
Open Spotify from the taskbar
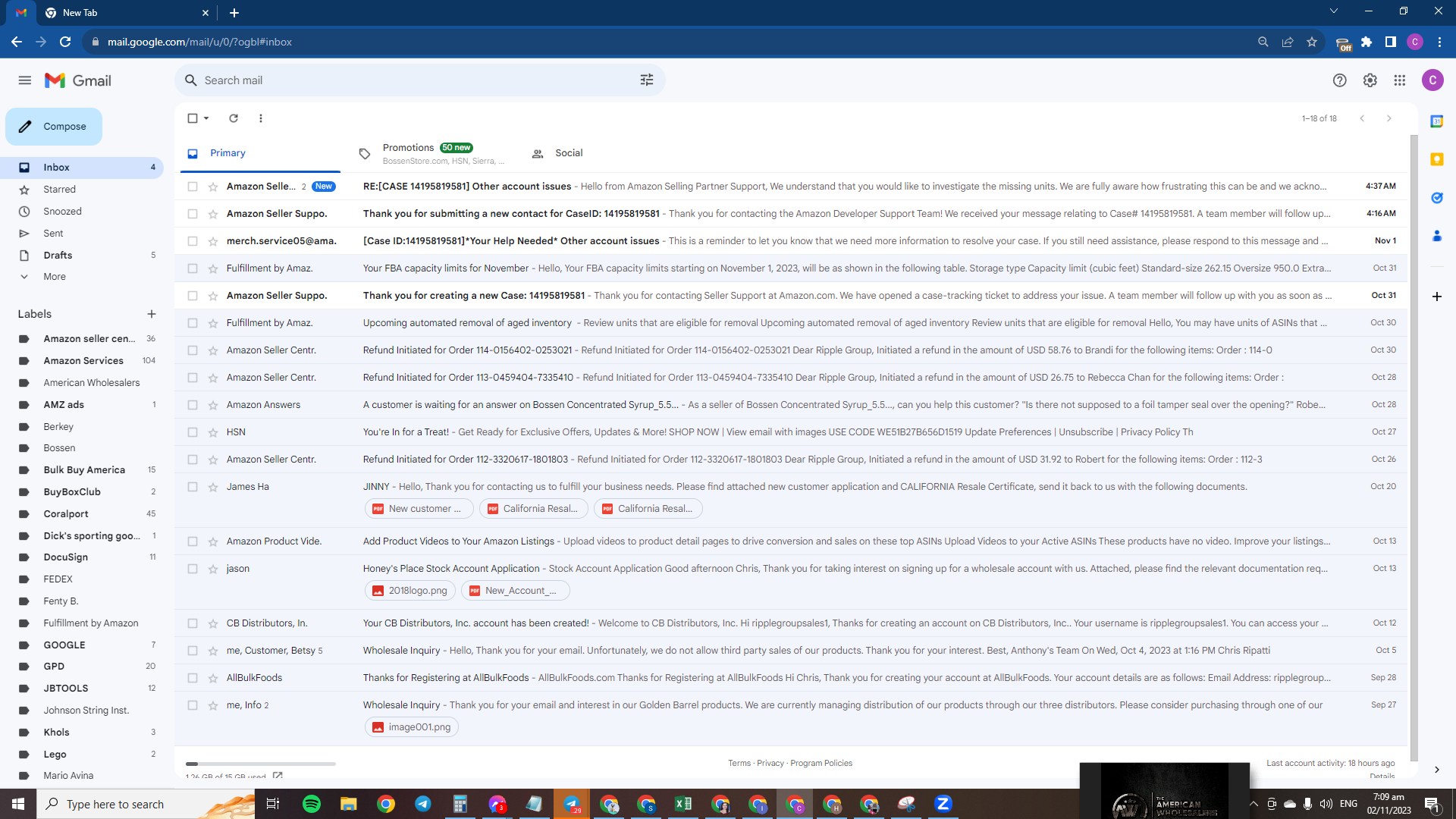pyautogui.click(x=312, y=804)
